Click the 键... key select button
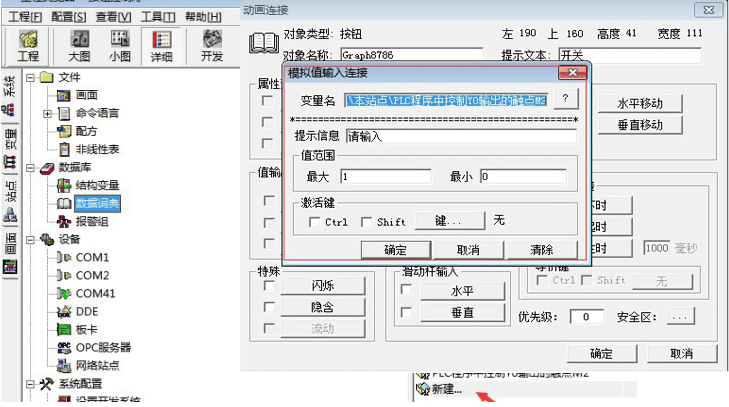This screenshot has height=407, width=729. (x=449, y=221)
